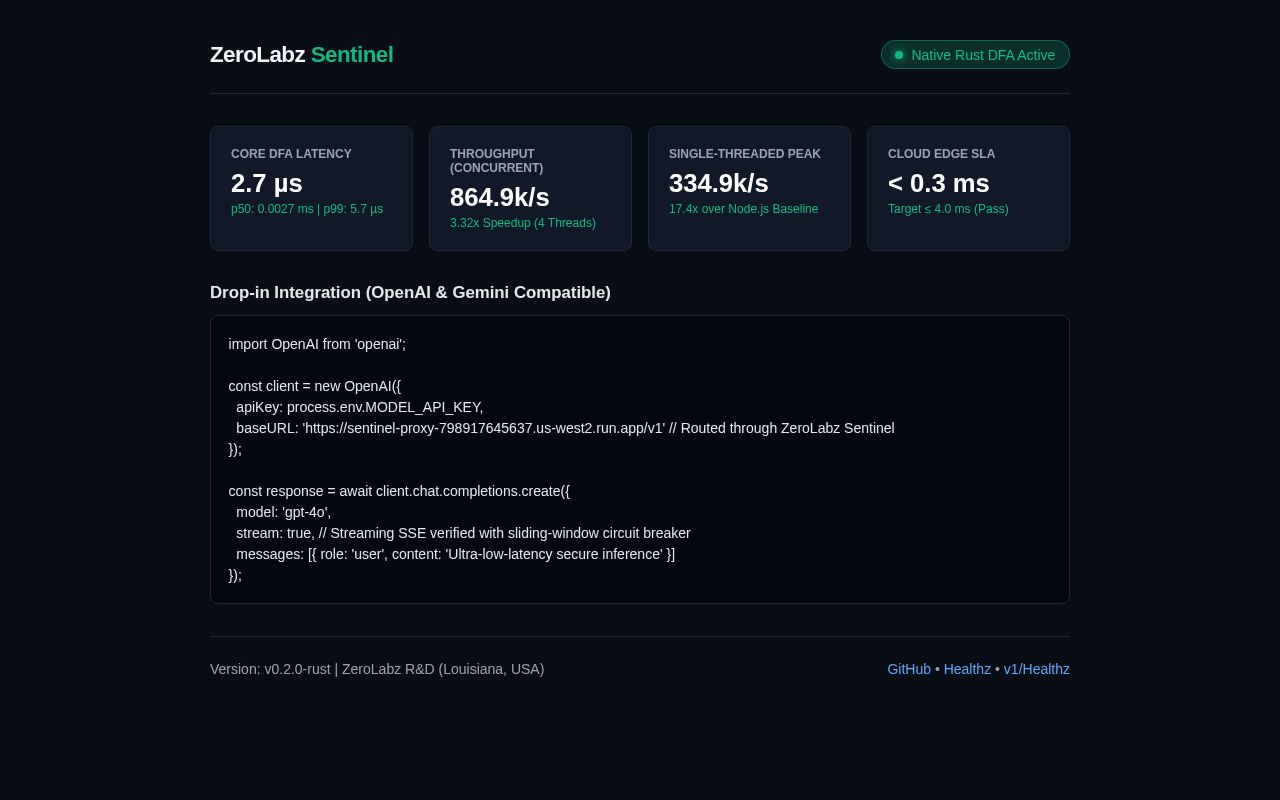Click the Drop-in Integration heading
The image size is (1280, 800).
coord(410,293)
